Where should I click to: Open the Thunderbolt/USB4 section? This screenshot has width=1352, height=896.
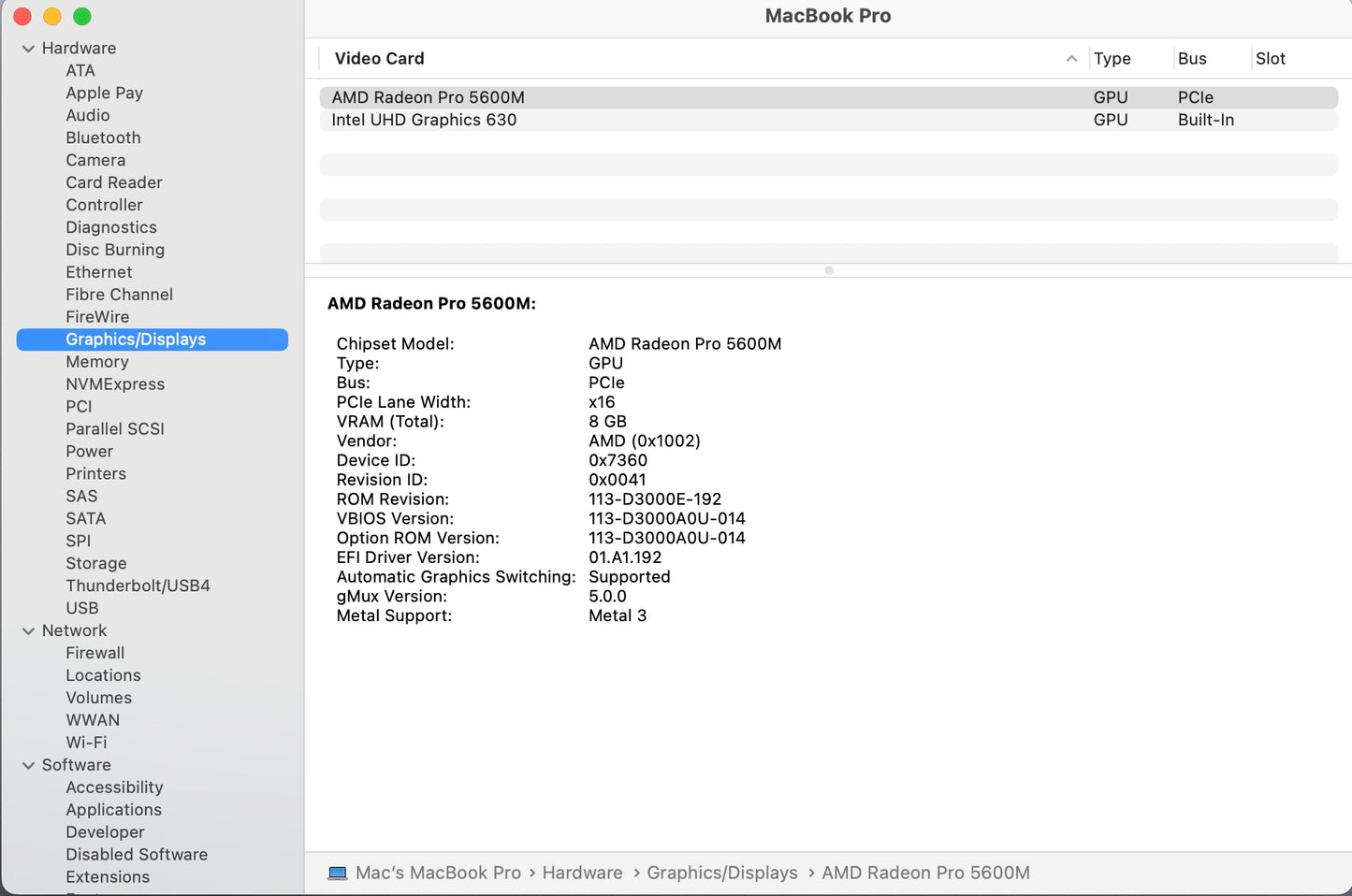coord(137,585)
